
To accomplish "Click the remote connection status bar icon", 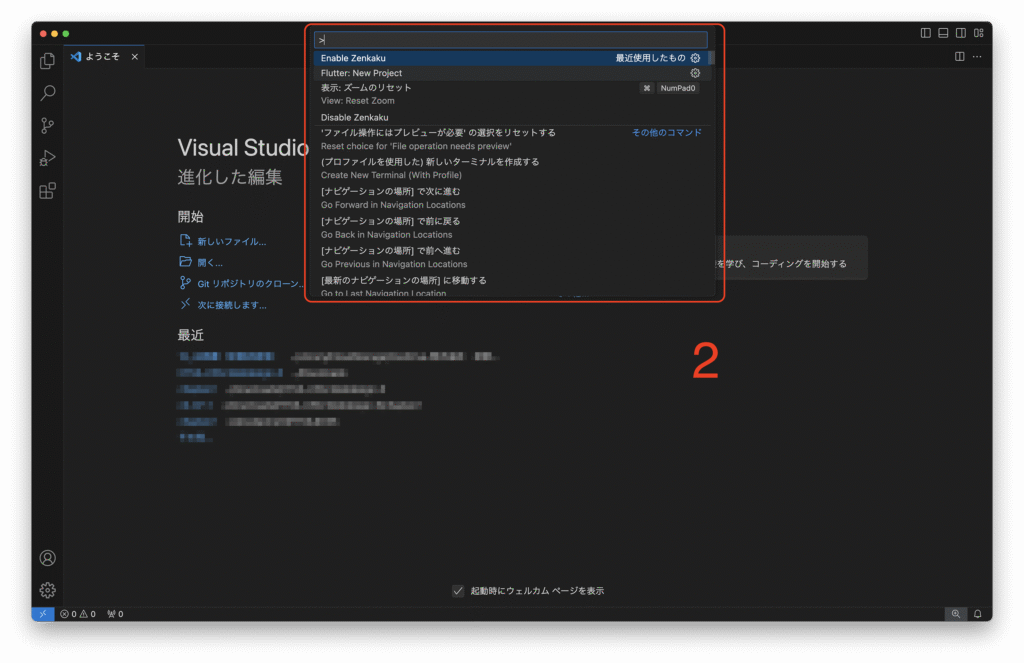I will point(42,614).
